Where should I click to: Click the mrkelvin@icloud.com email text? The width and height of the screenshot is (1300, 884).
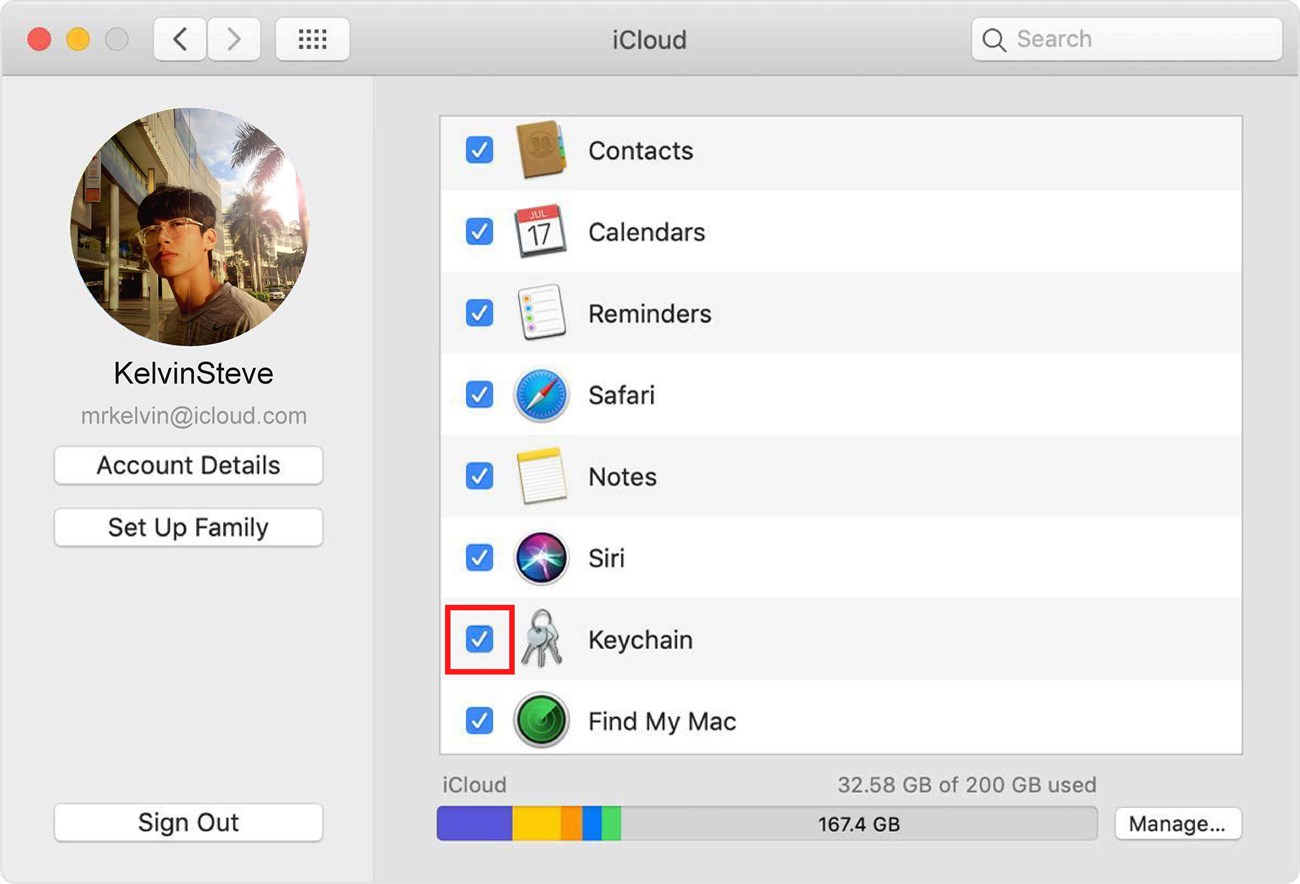tap(194, 416)
